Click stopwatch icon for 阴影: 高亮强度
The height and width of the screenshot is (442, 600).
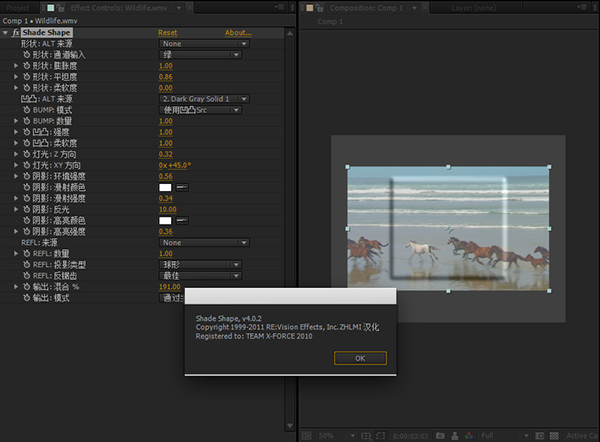coord(26,232)
